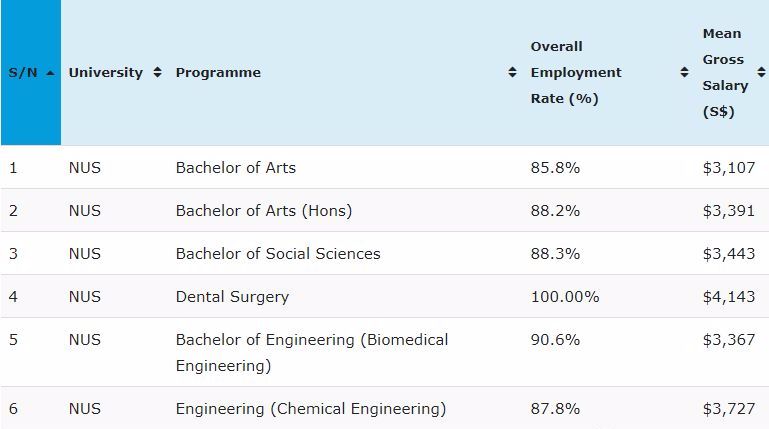Sort table by S/N column arrow
This screenshot has height=429, width=769.
(x=49, y=73)
